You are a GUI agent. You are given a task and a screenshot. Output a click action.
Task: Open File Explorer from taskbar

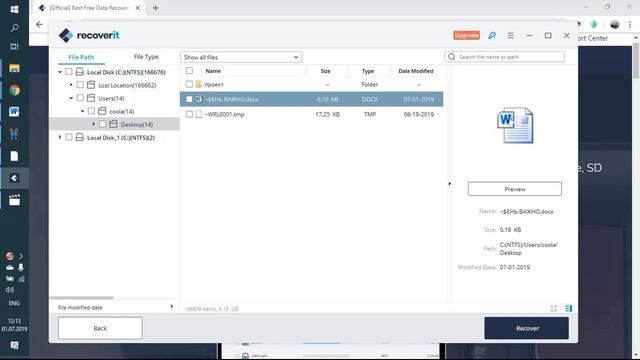pos(14,68)
